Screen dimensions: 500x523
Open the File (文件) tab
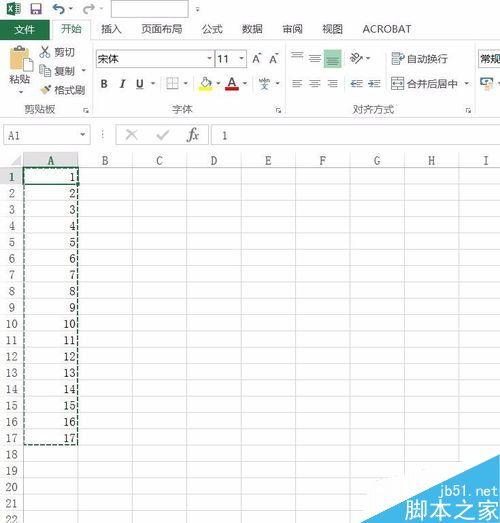coord(25,30)
